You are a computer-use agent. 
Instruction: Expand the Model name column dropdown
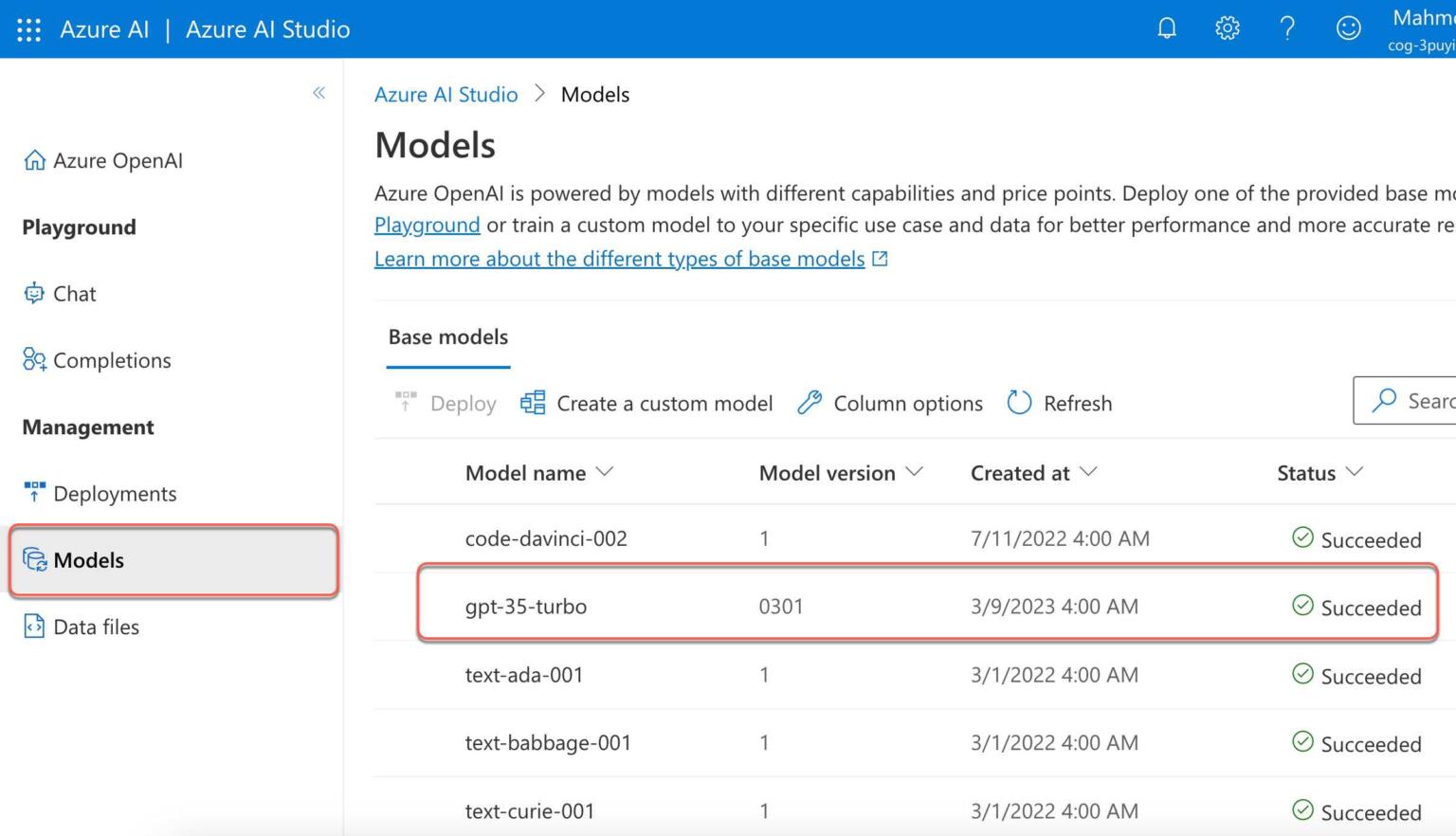pyautogui.click(x=607, y=472)
